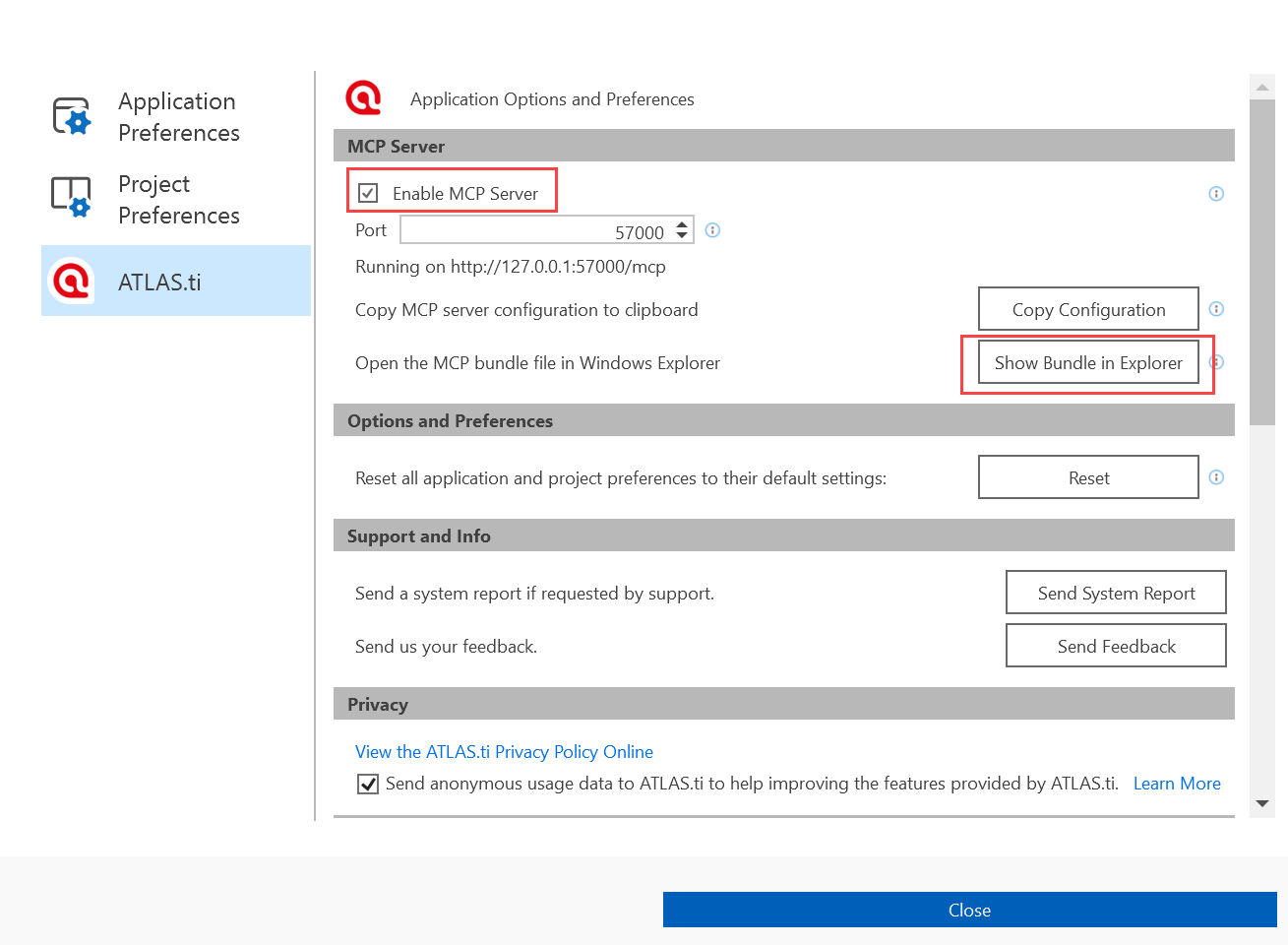Screen dimensions: 1288x945
Task: Click the 'Reset all application and project preferences' text
Action: click(x=621, y=478)
